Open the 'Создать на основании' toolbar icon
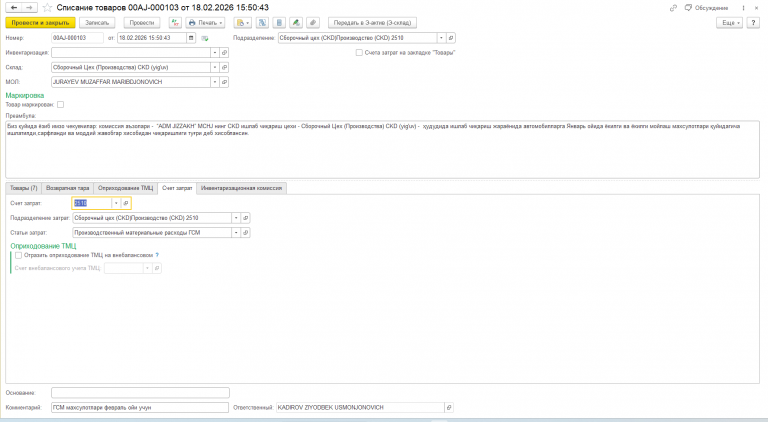 pyautogui.click(x=242, y=23)
